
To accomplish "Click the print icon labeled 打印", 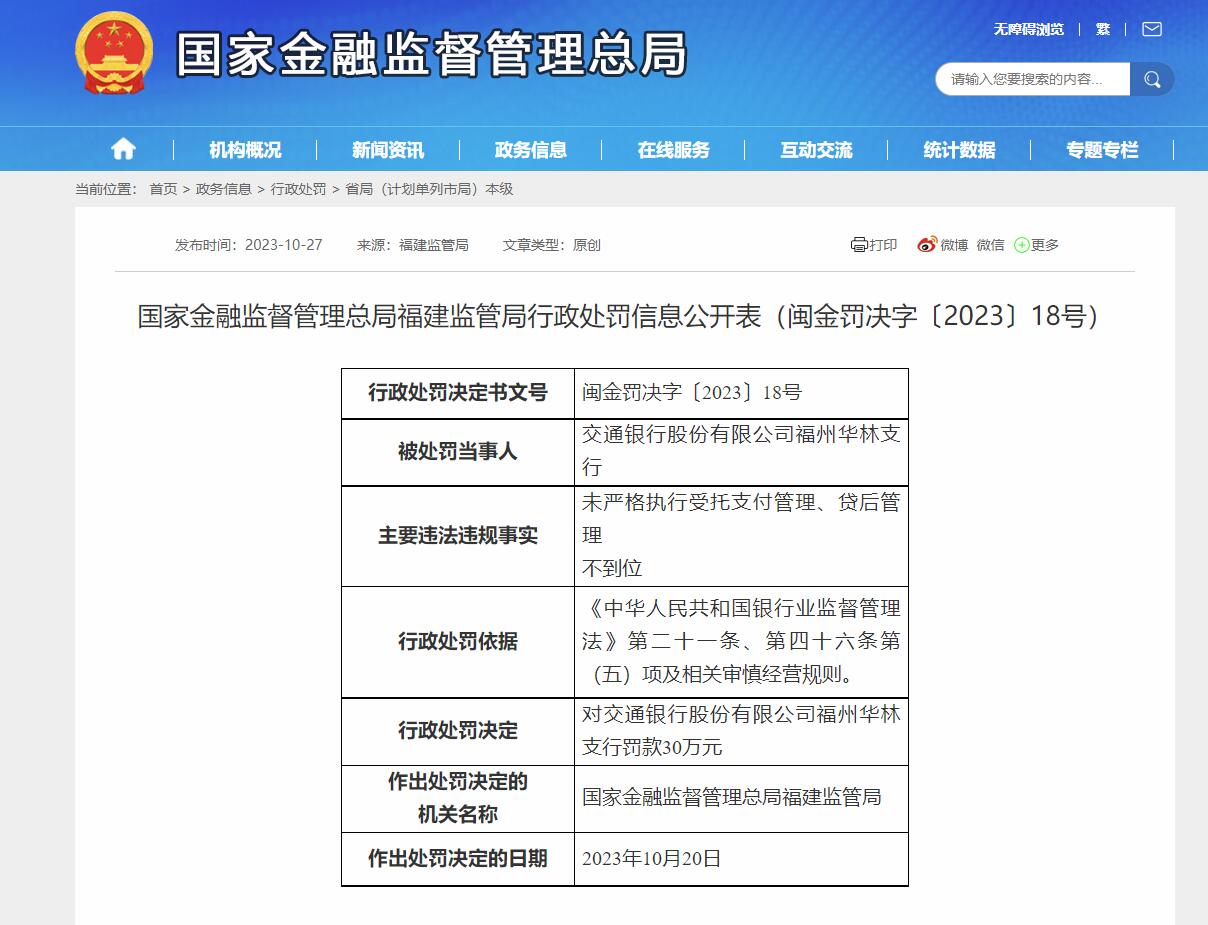I will (x=874, y=243).
